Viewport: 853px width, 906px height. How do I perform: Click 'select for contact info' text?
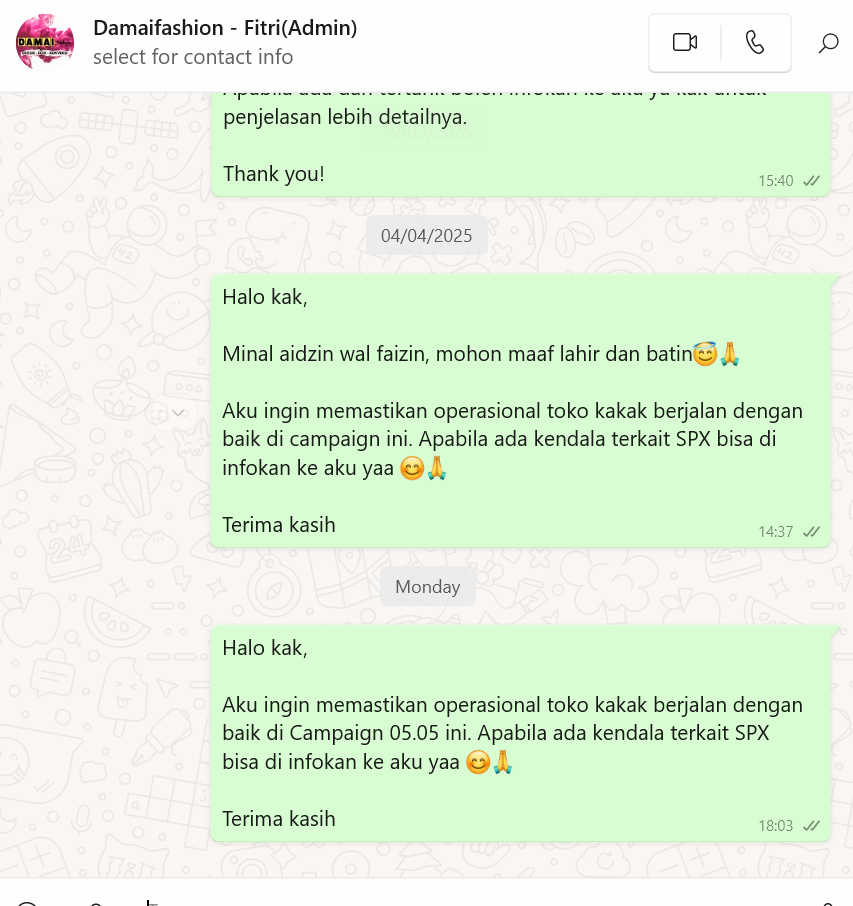point(193,57)
